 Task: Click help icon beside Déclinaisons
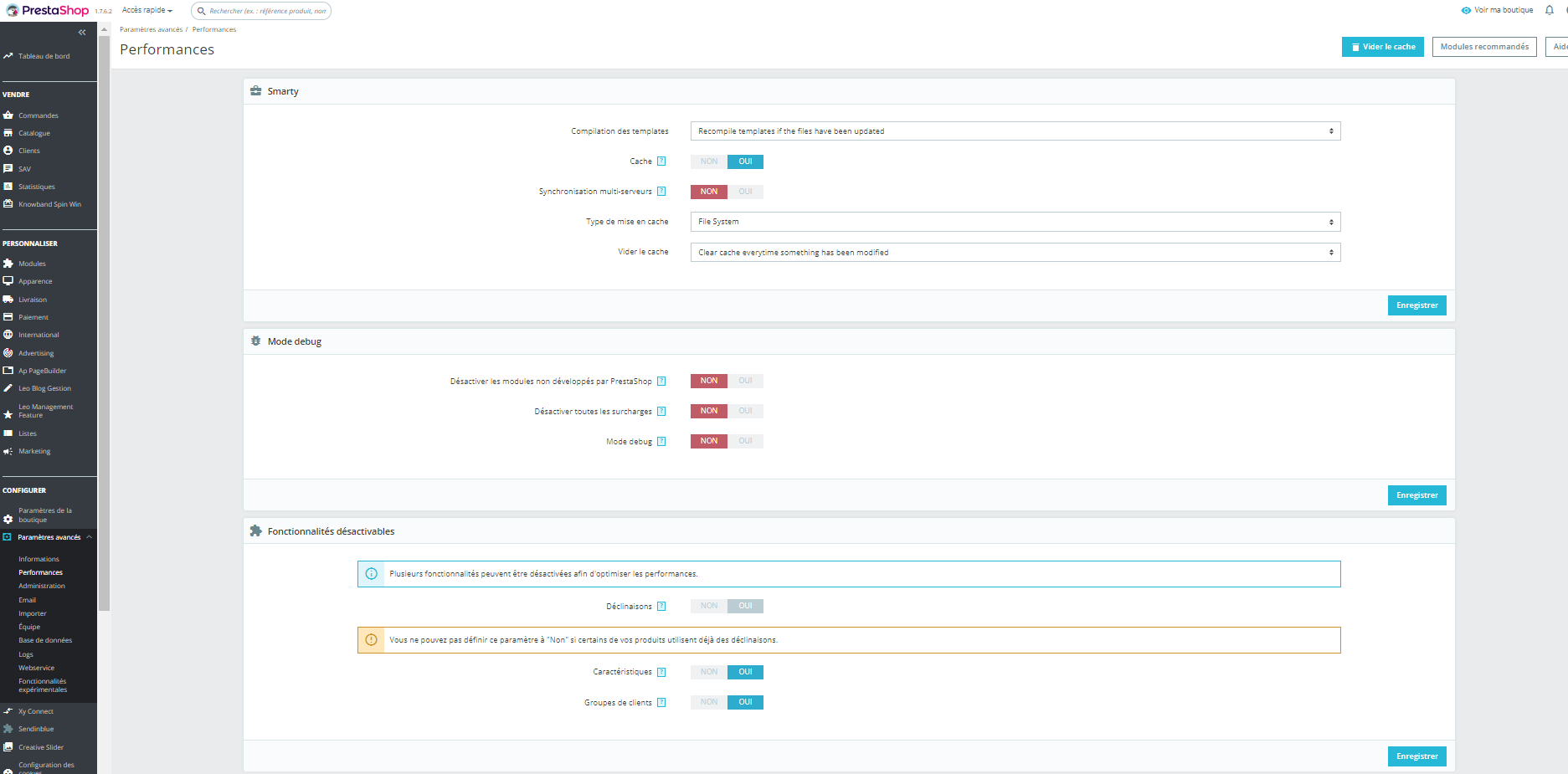tap(661, 606)
